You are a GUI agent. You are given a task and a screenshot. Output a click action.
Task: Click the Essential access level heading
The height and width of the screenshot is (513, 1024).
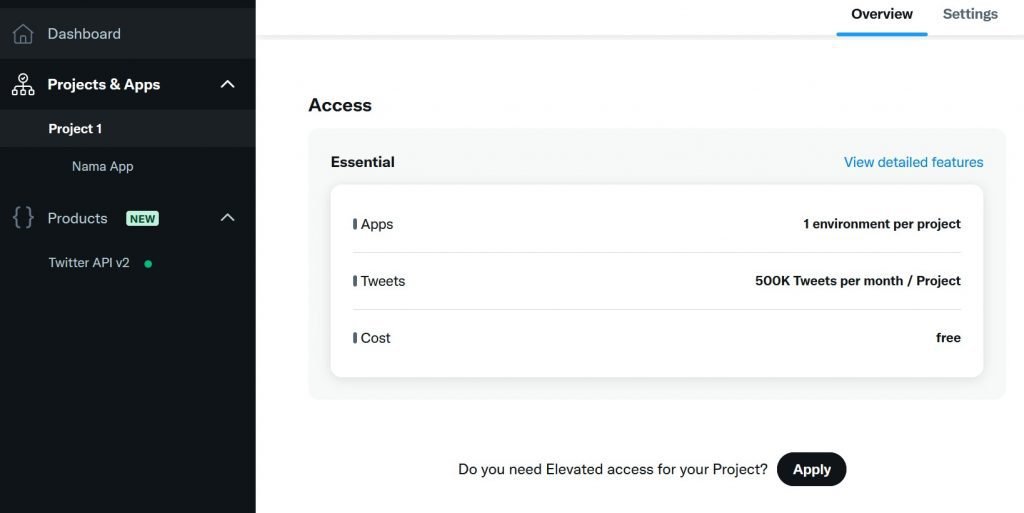point(363,162)
